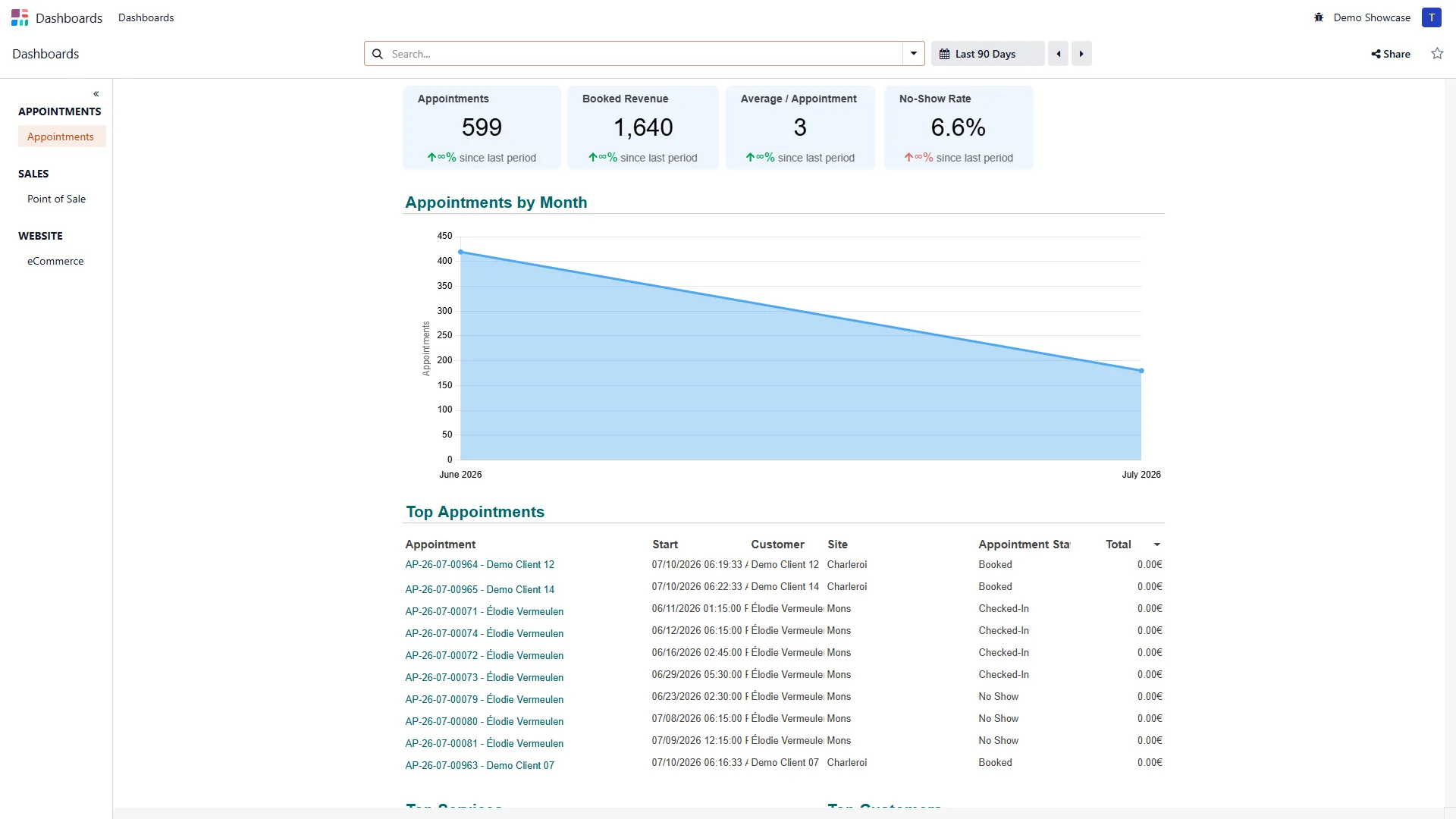Open AP-26-07-00081 - Élodie Vermeulen link
Image resolution: width=1456 pixels, height=819 pixels.
(484, 743)
